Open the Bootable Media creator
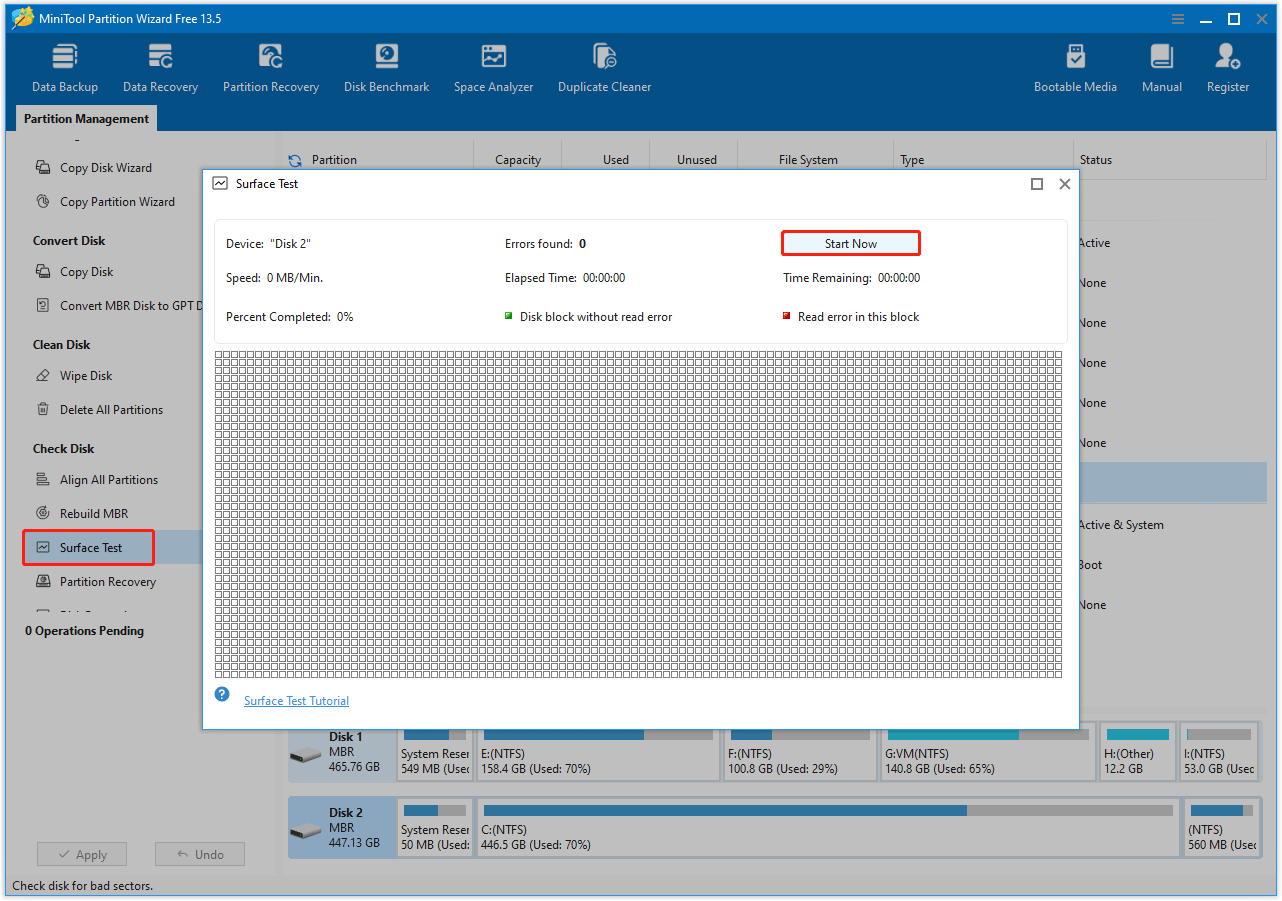This screenshot has height=901, width=1282. 1075,66
